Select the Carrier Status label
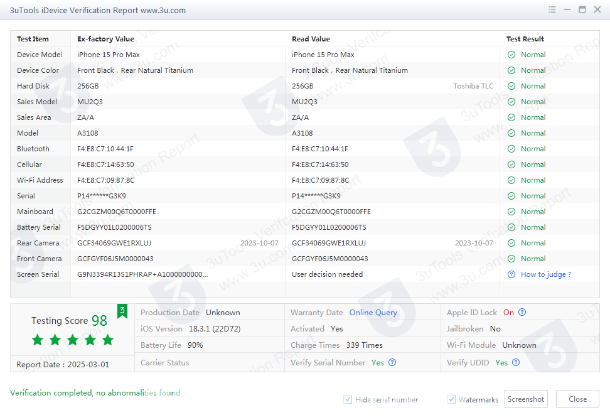This screenshot has height=420, width=610. point(165,362)
